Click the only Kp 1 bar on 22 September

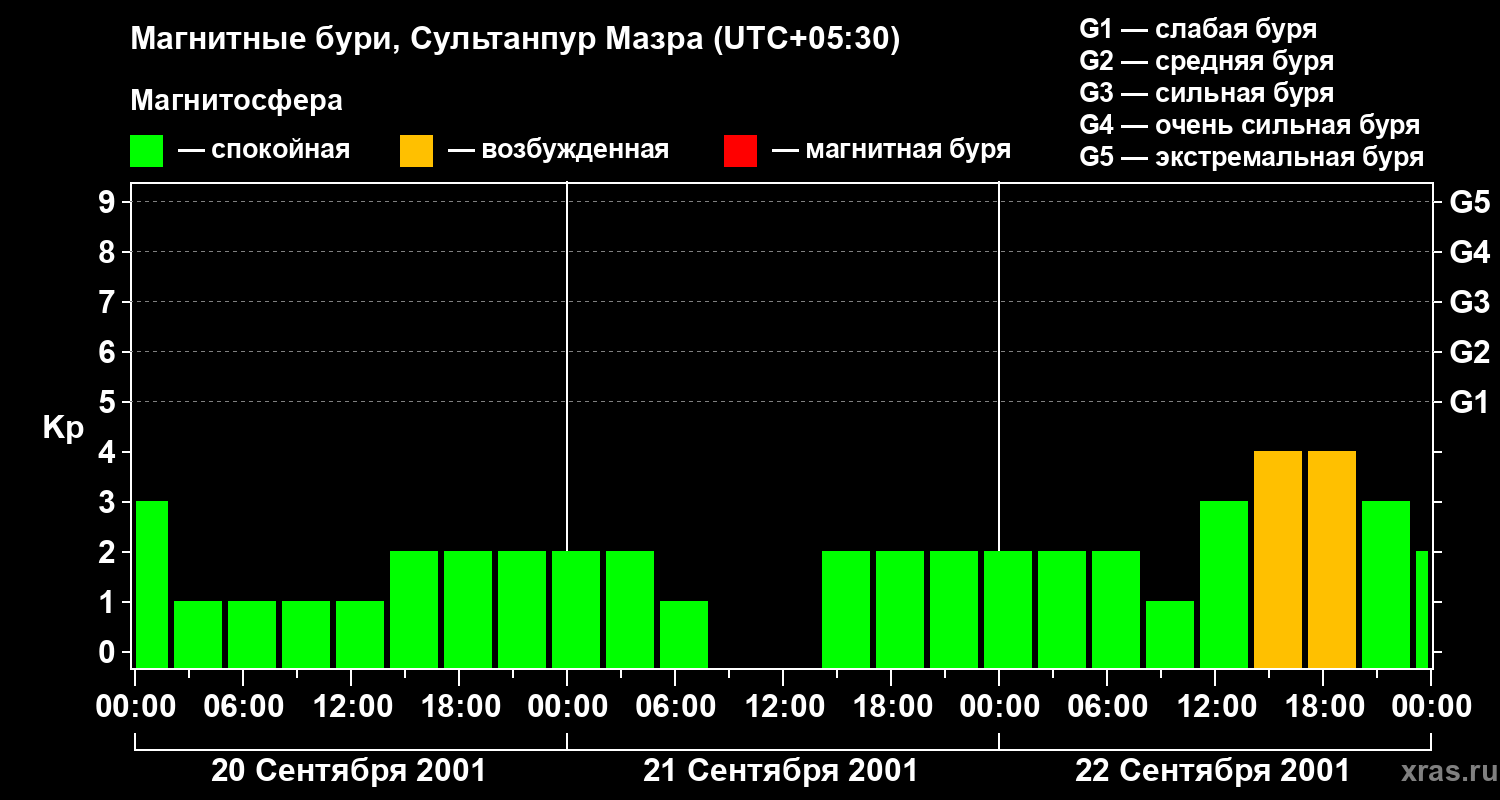(x=1170, y=634)
